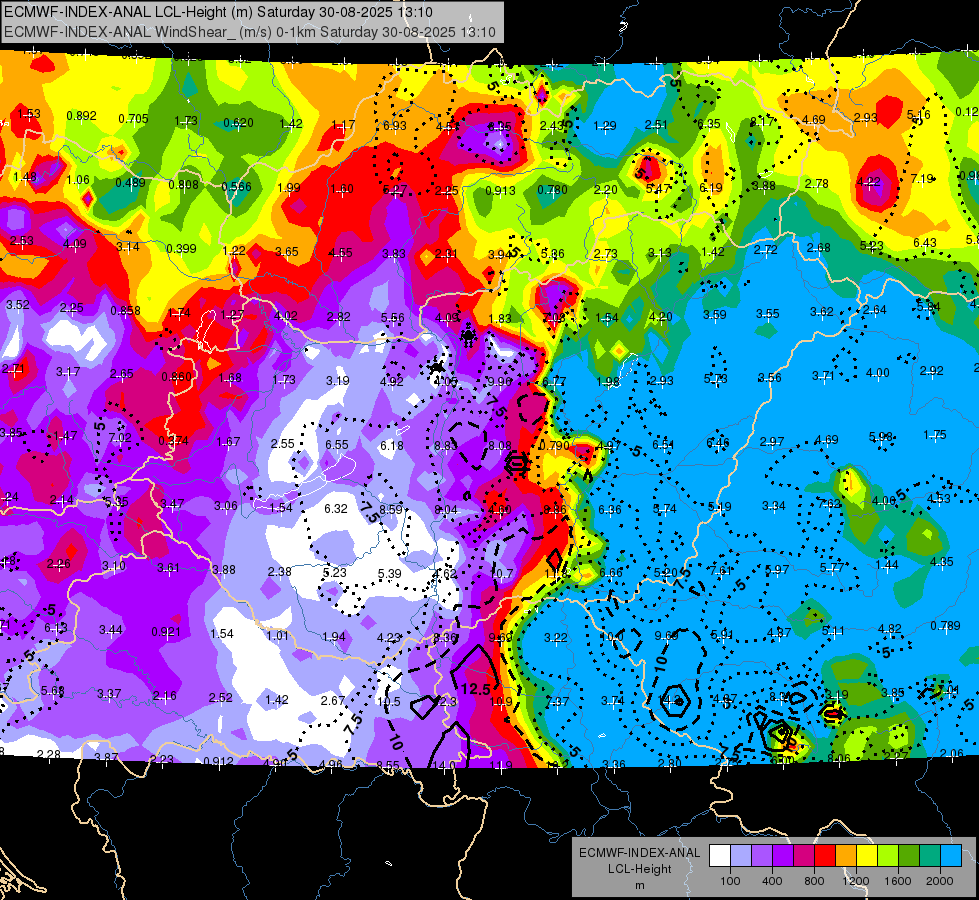Click the 0.913 grid value
Viewport: 979px width, 900px height.
(500, 190)
